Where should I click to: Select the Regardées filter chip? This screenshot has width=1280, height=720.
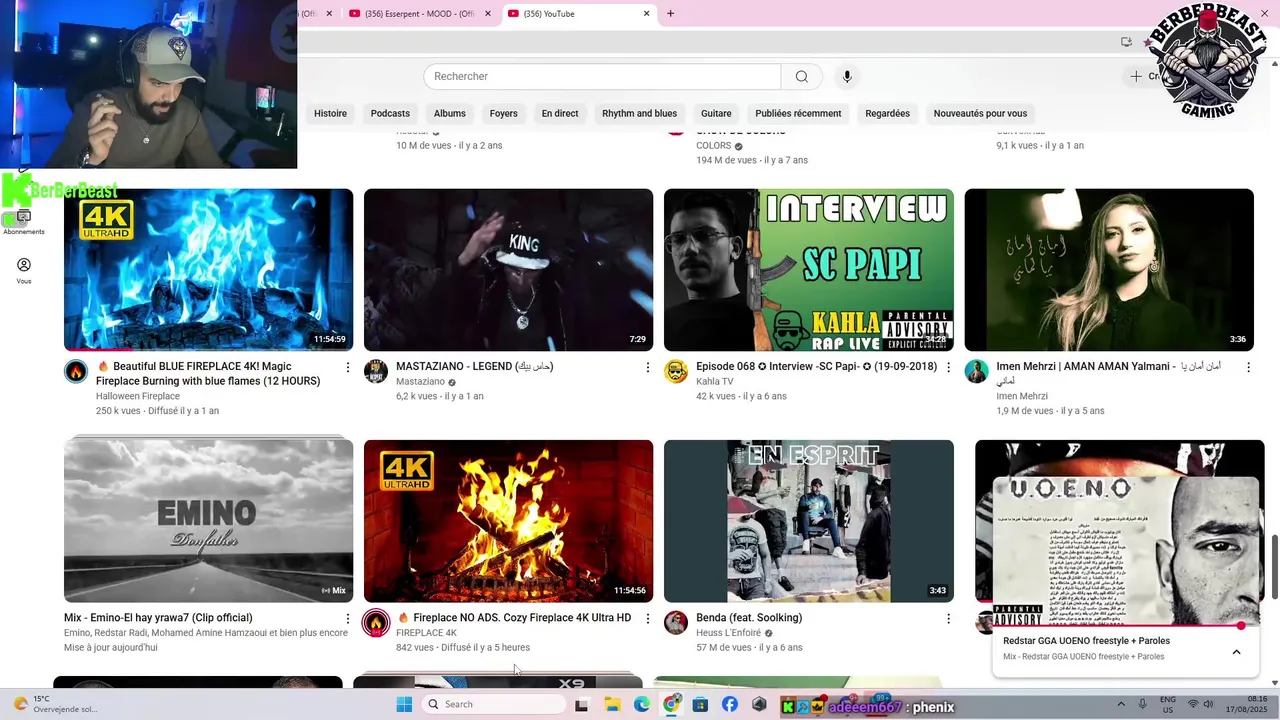point(887,113)
